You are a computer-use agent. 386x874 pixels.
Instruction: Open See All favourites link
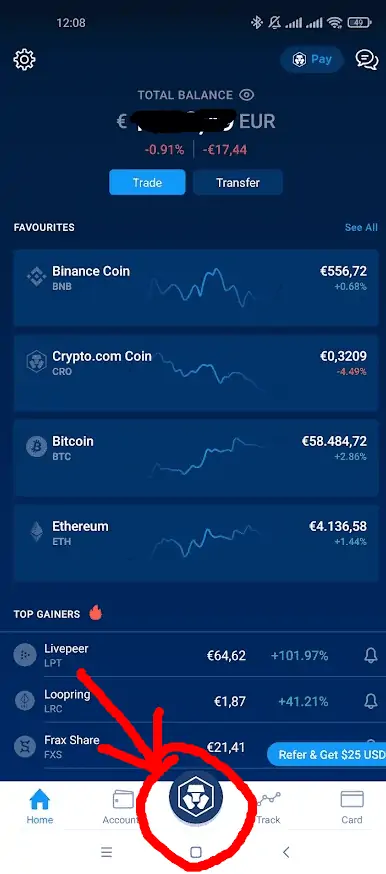click(x=361, y=227)
